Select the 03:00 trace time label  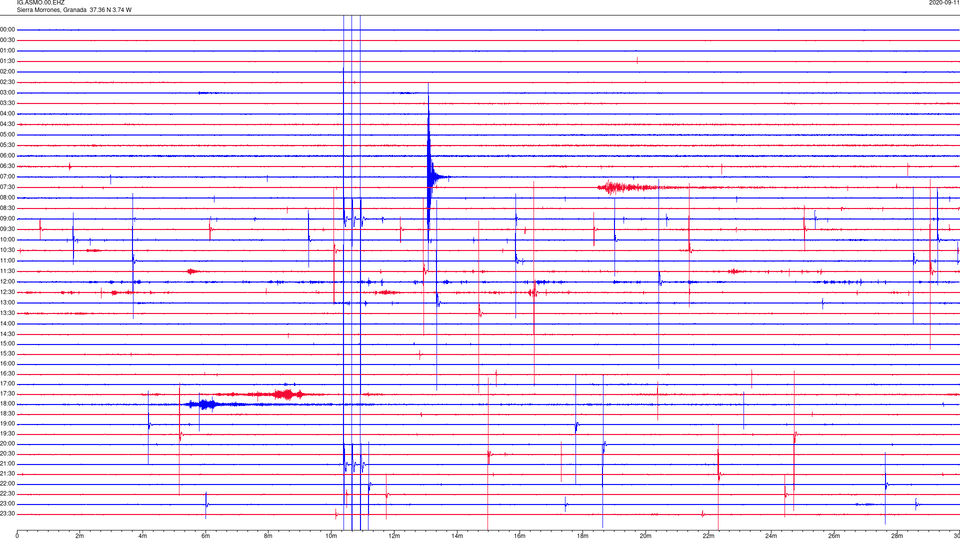point(7,92)
